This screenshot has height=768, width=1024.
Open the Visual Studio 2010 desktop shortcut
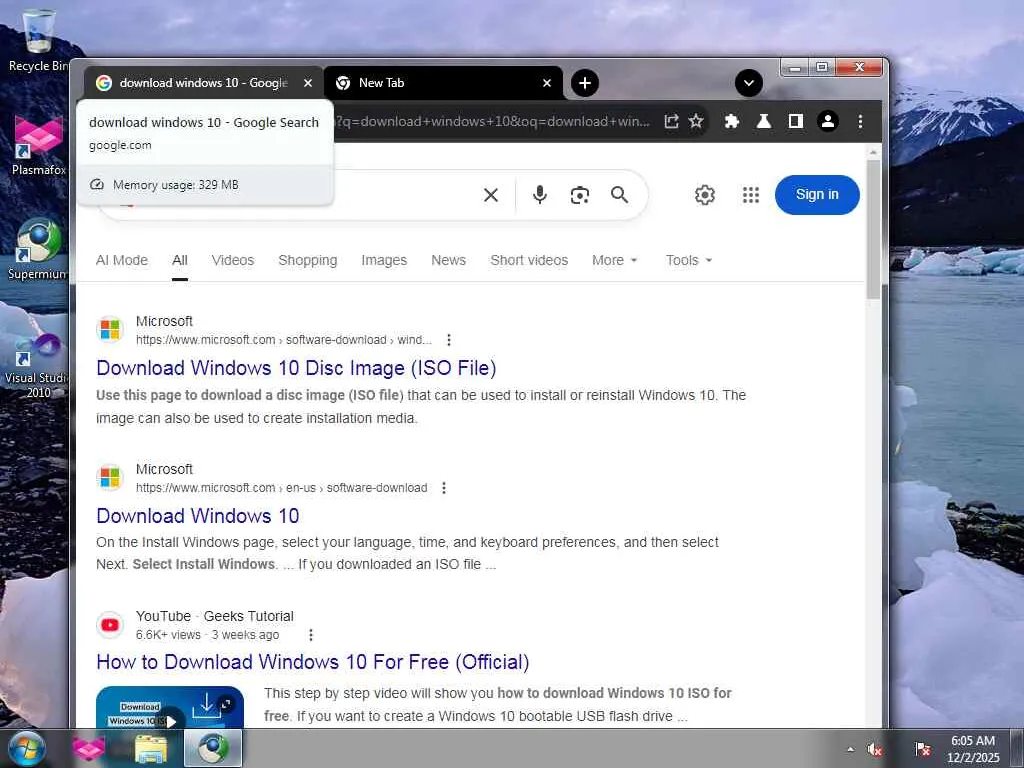(x=37, y=366)
